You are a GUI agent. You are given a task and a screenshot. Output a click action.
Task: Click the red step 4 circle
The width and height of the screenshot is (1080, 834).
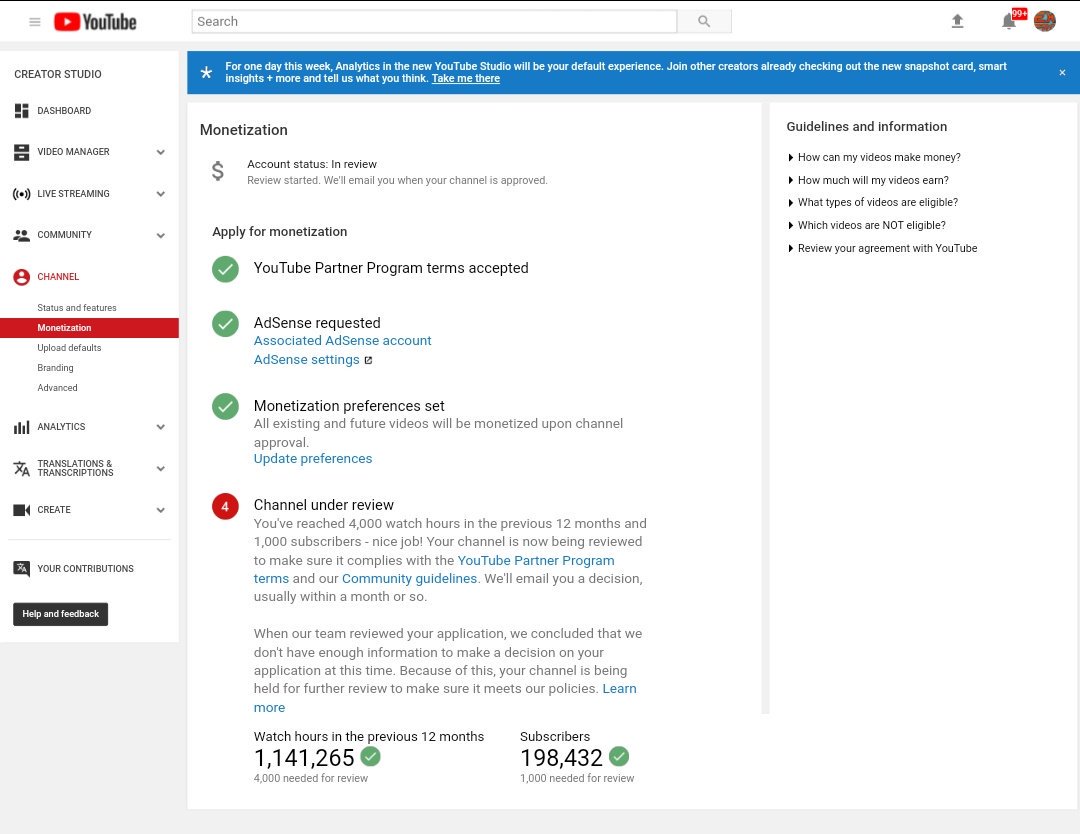pos(225,506)
